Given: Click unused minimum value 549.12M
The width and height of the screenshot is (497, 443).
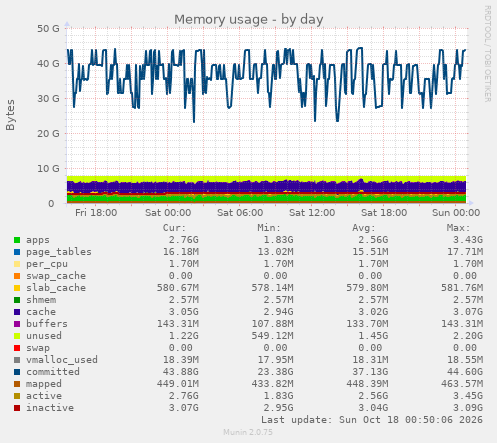Looking at the screenshot, I should (272, 336).
